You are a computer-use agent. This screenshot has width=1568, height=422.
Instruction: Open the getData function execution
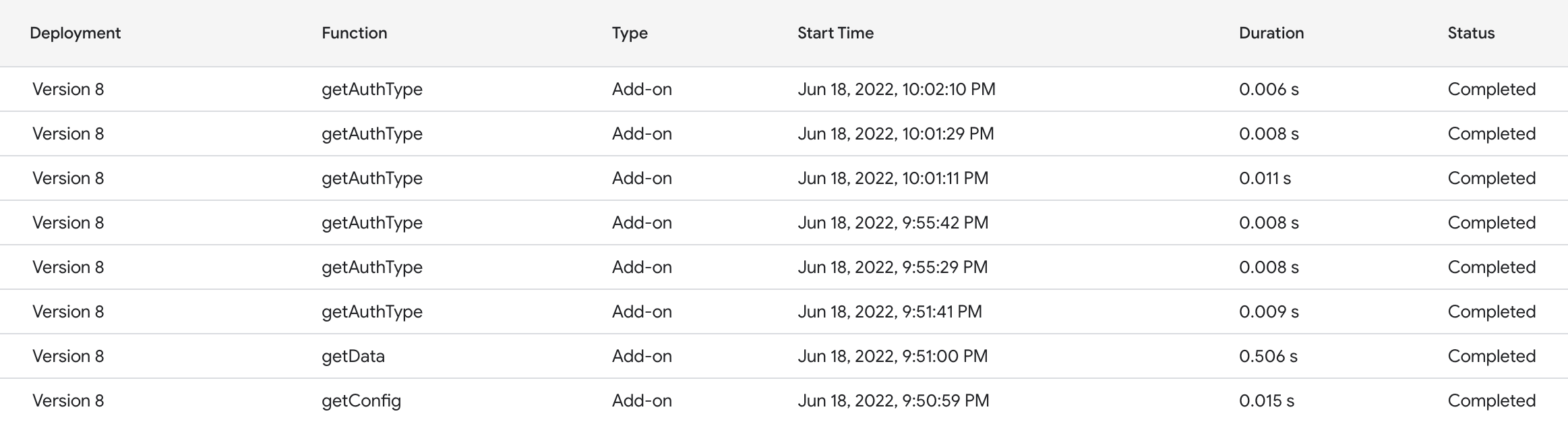(353, 356)
